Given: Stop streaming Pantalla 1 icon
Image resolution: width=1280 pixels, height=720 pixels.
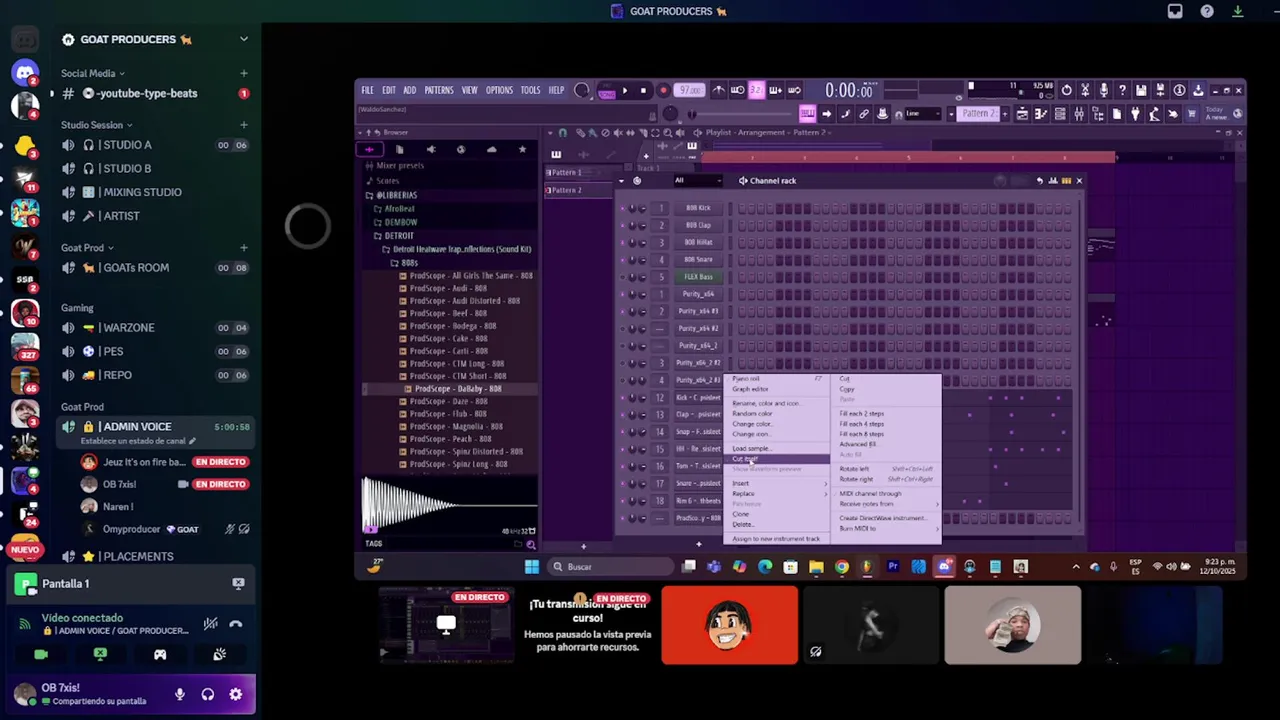Looking at the screenshot, I should 238,583.
